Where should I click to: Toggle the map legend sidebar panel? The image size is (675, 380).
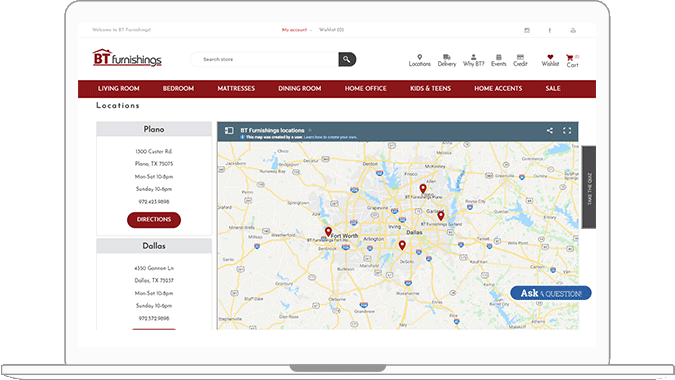229,130
